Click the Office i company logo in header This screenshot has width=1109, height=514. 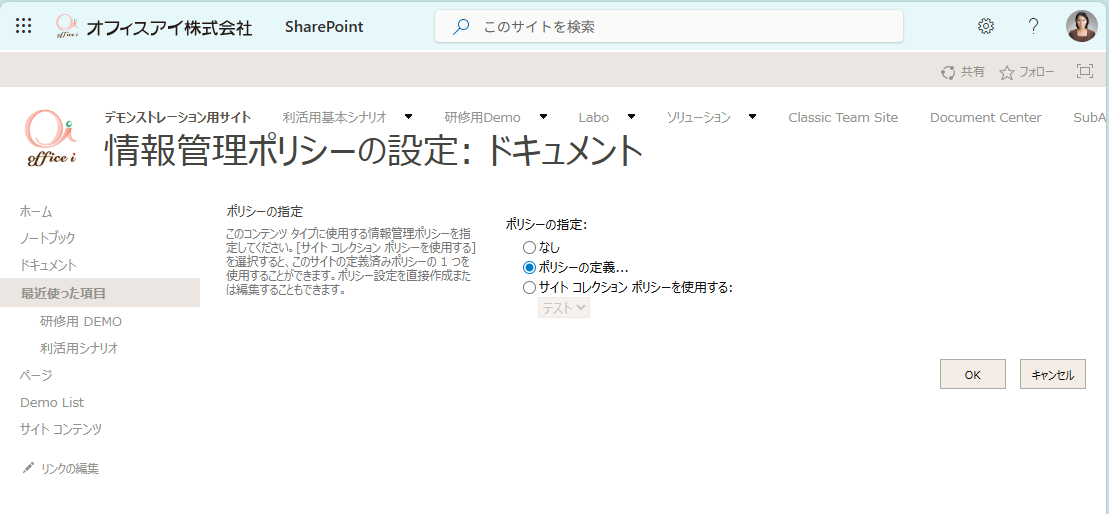[x=66, y=26]
